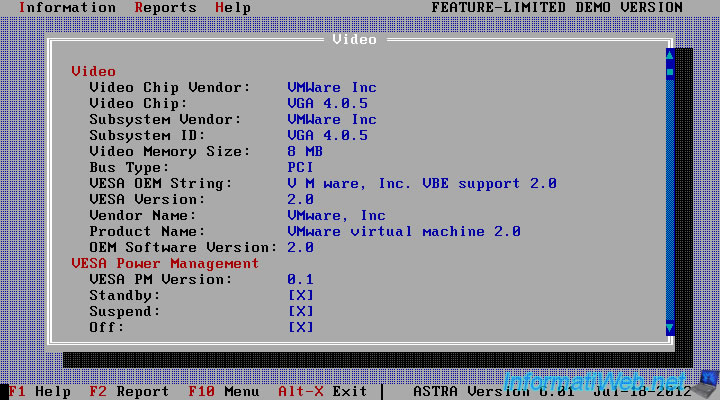Image resolution: width=720 pixels, height=400 pixels.
Task: Click the Video Memory Size label
Action: (x=170, y=152)
